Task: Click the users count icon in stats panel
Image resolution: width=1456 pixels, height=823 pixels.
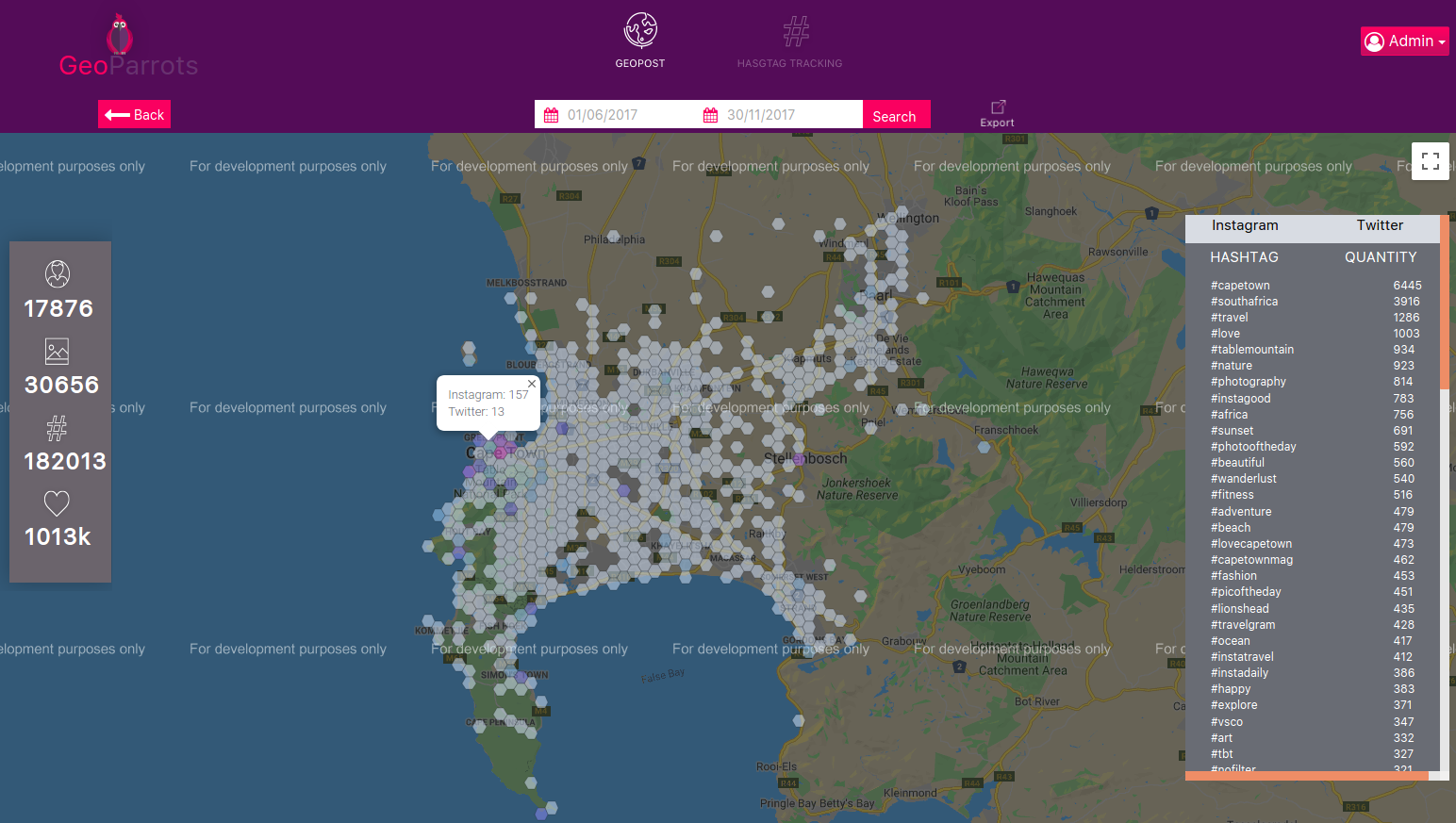Action: [58, 274]
